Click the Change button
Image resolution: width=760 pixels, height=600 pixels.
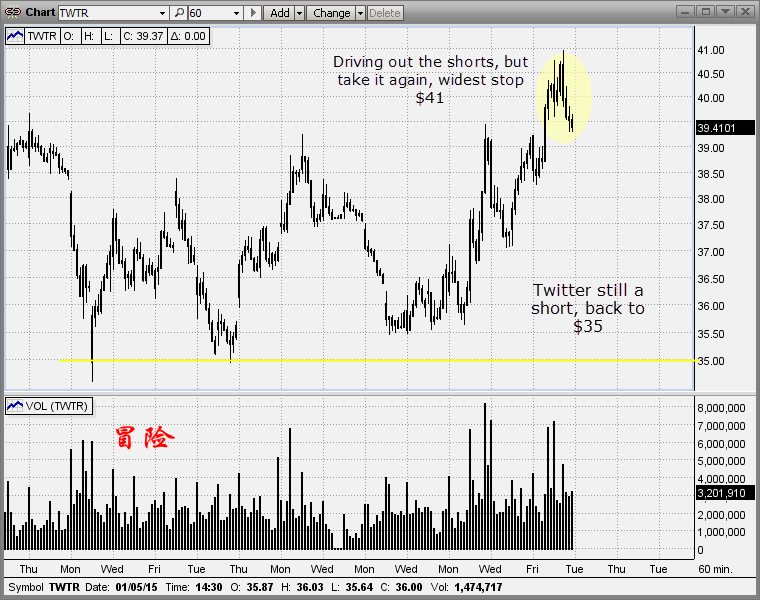click(332, 13)
